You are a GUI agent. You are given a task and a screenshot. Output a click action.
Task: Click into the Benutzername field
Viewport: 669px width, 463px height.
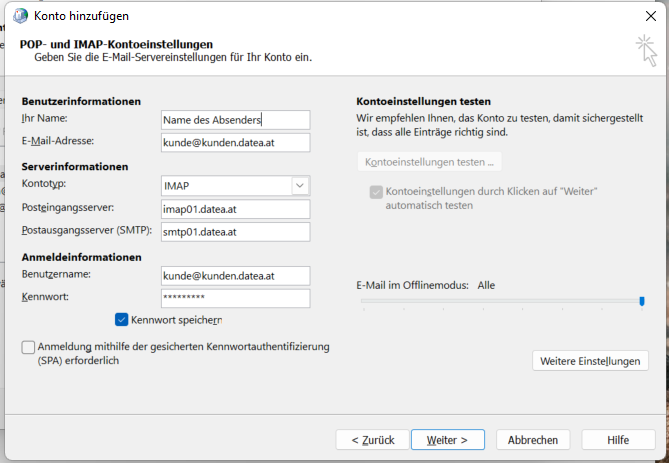235,275
